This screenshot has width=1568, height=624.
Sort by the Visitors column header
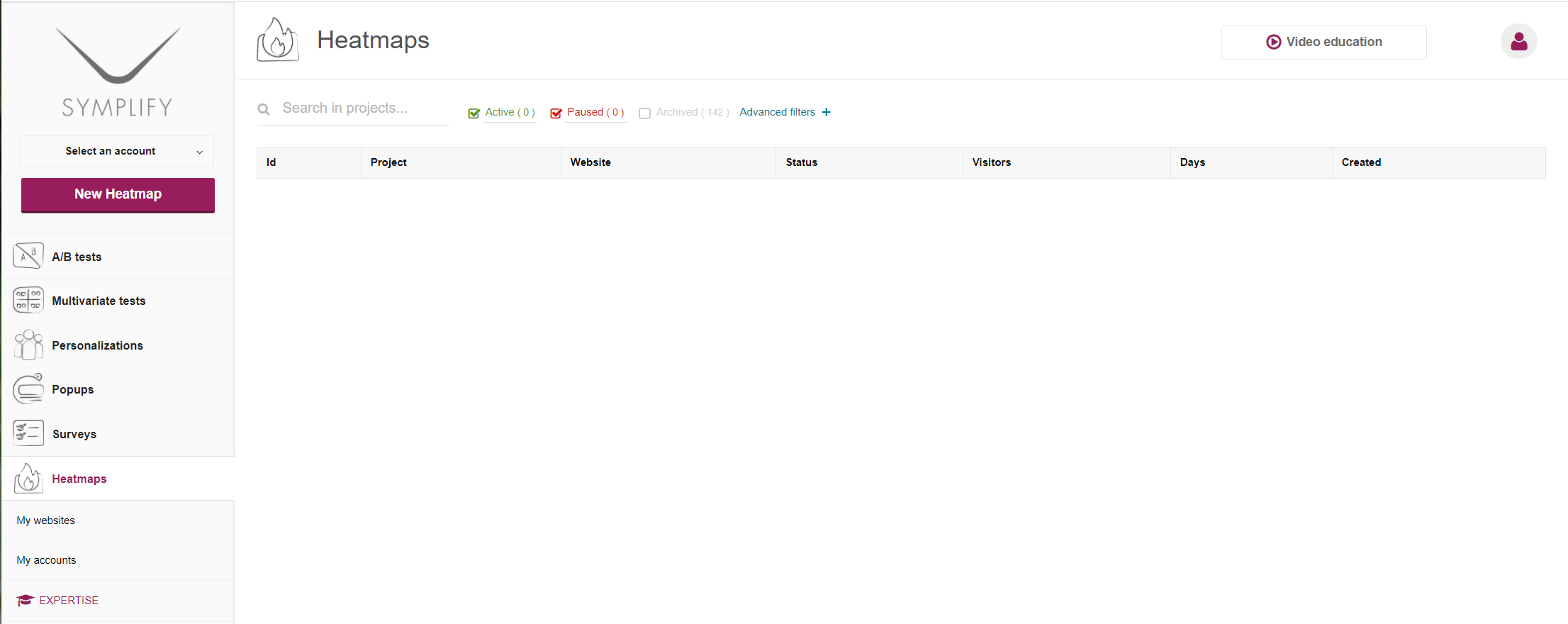click(1066, 162)
